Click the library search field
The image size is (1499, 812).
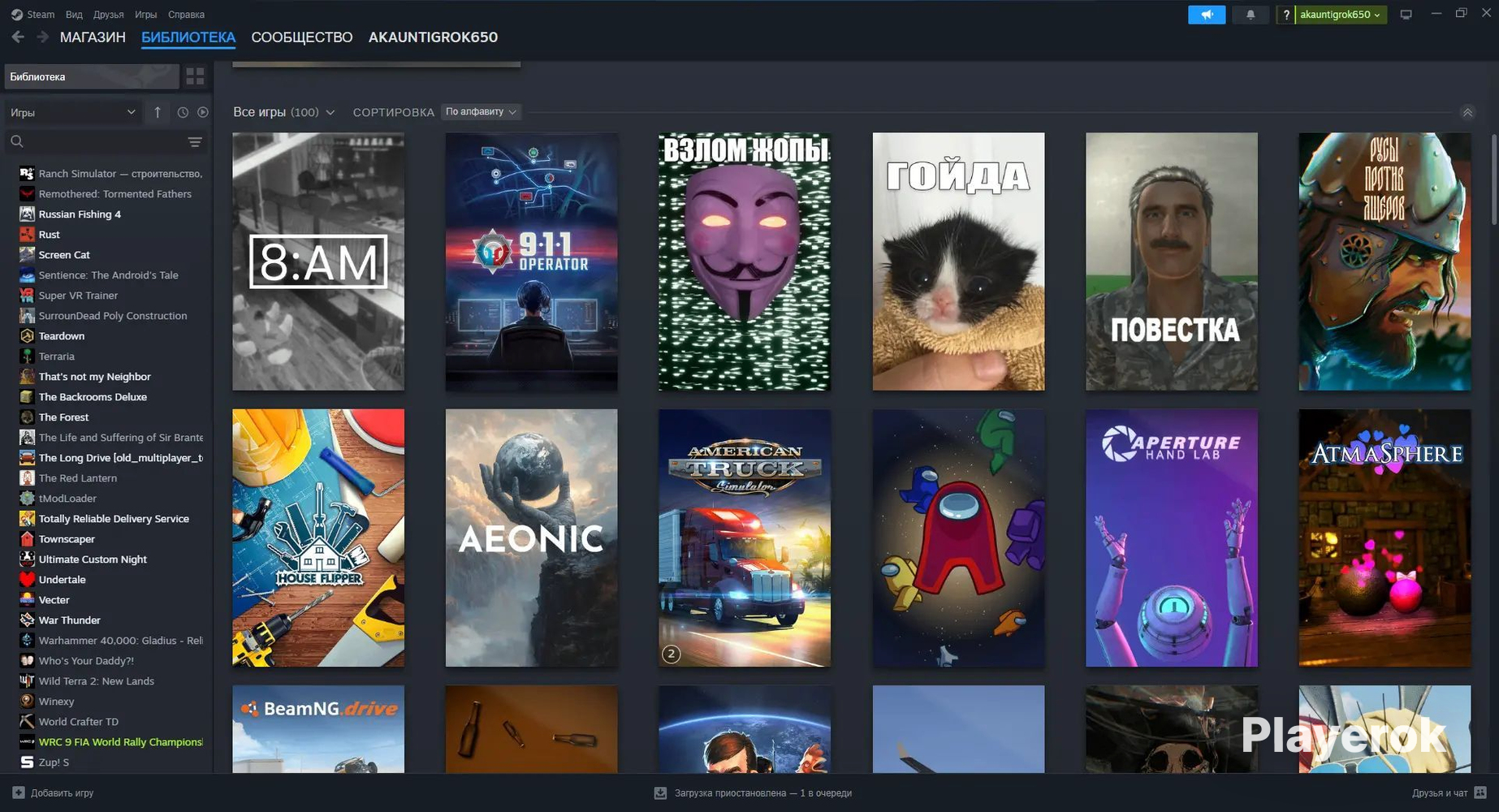coord(96,141)
